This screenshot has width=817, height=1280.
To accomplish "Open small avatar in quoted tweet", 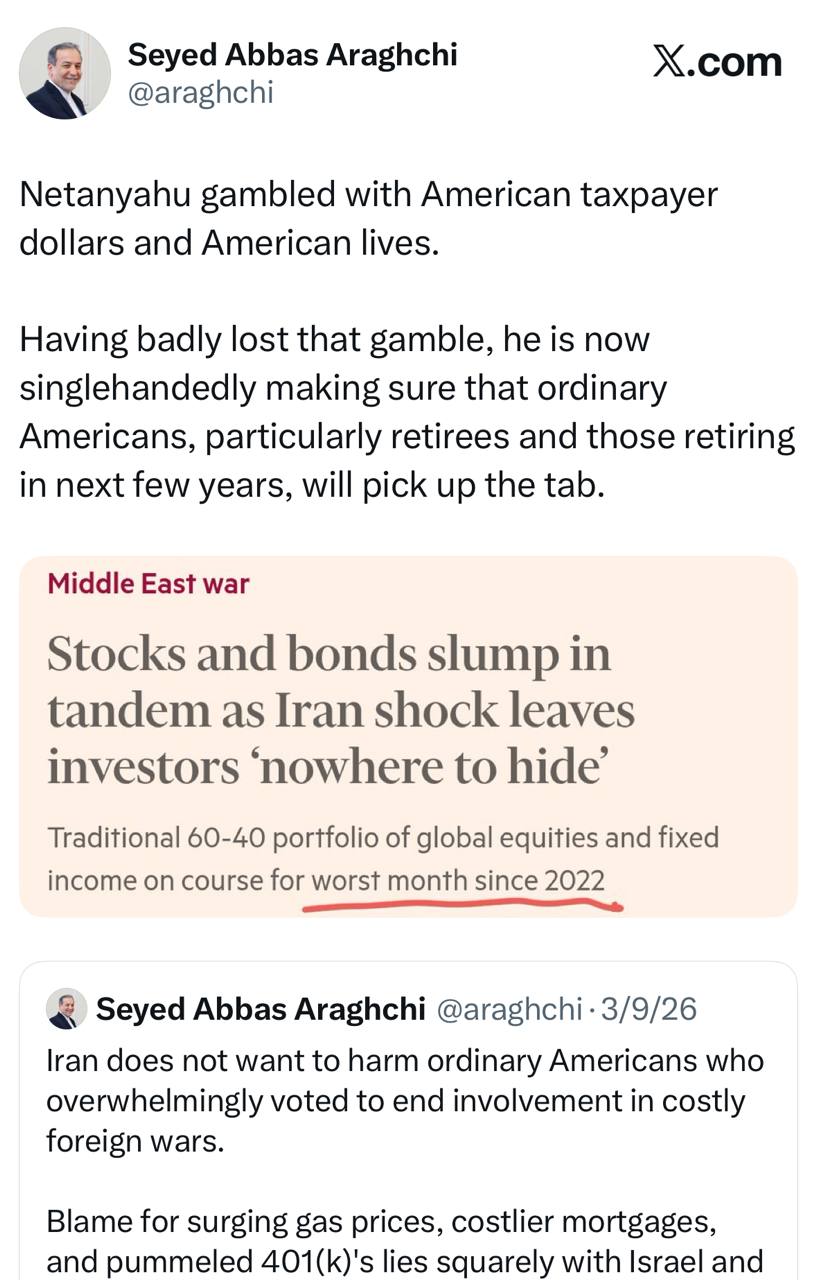I will point(67,1009).
